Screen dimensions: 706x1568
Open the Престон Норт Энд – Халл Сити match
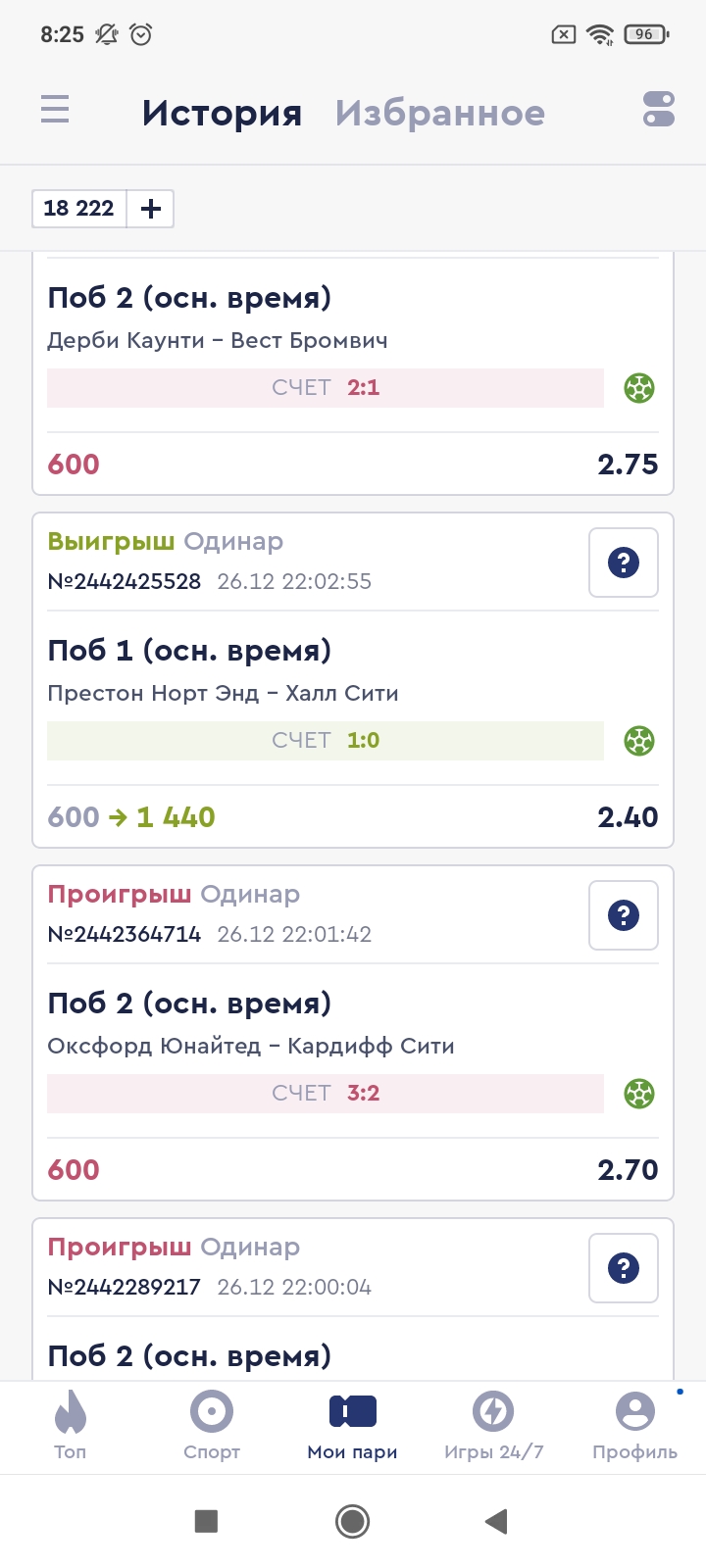point(223,694)
